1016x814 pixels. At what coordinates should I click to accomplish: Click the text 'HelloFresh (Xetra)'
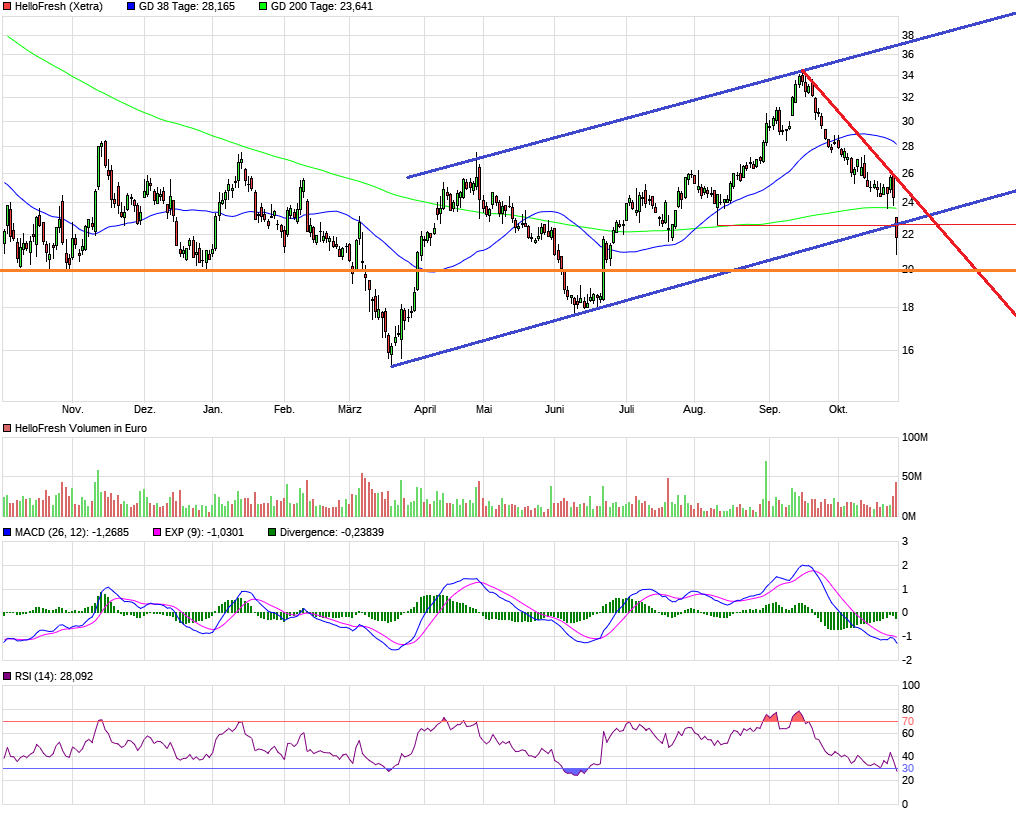click(58, 6)
